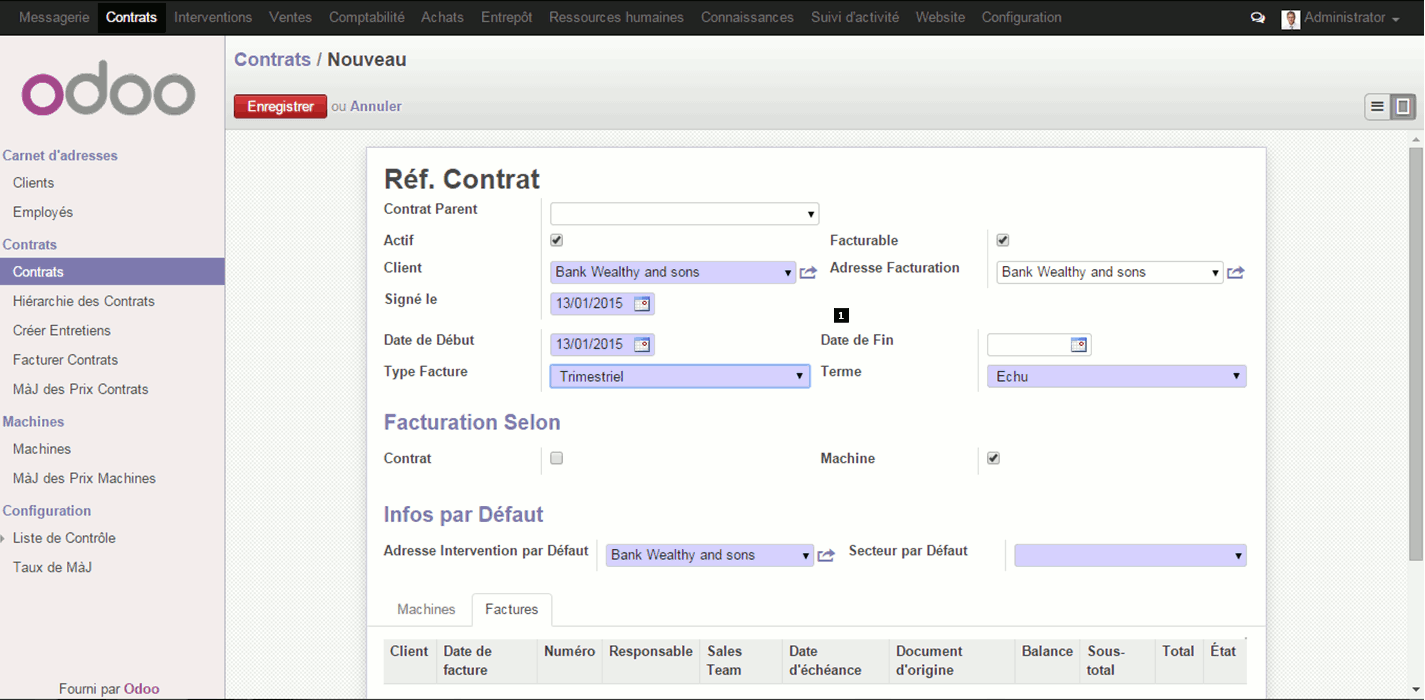This screenshot has width=1425, height=700.
Task: Toggle the Actif checkbox
Action: [x=557, y=241]
